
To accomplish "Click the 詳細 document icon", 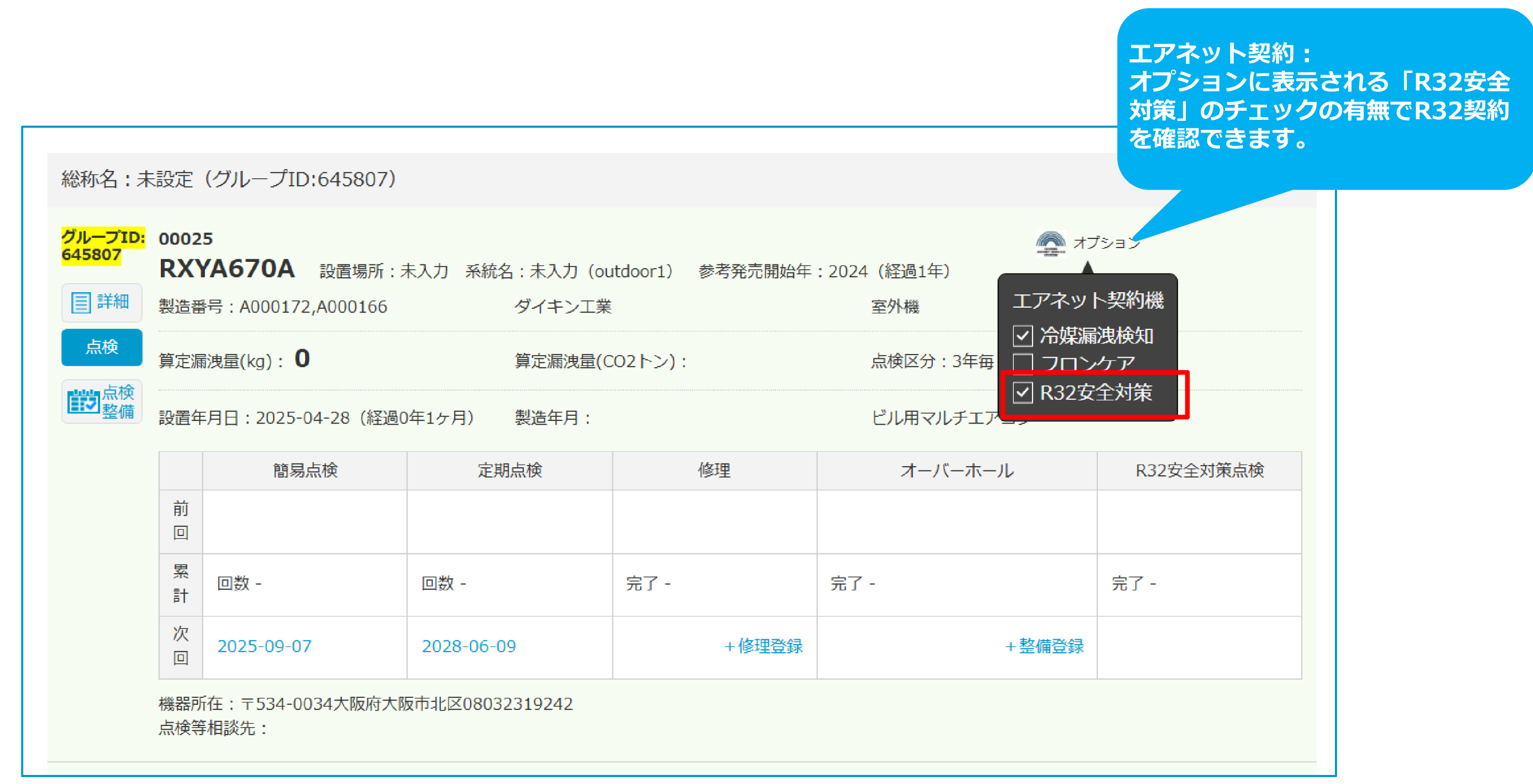I will pyautogui.click(x=81, y=302).
